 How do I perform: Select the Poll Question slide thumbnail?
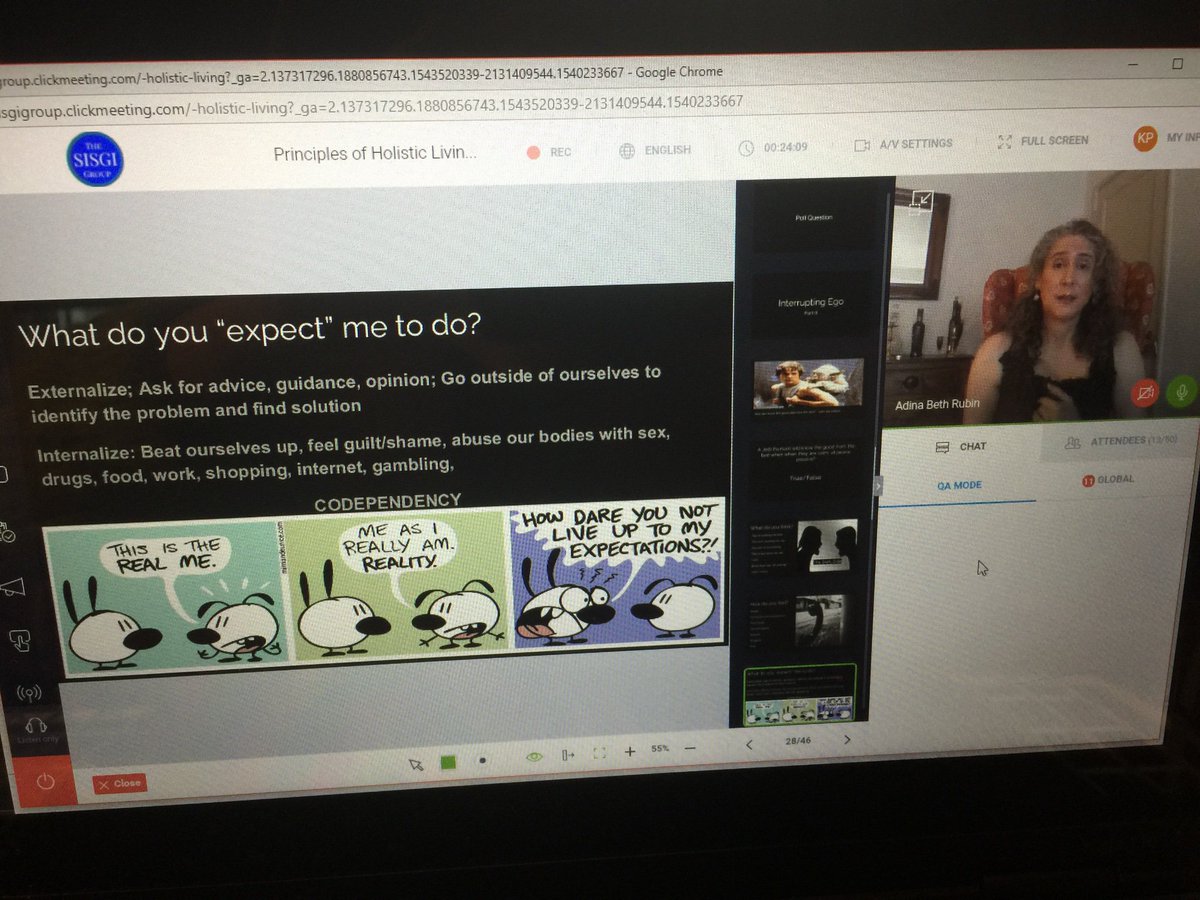pyautogui.click(x=813, y=217)
